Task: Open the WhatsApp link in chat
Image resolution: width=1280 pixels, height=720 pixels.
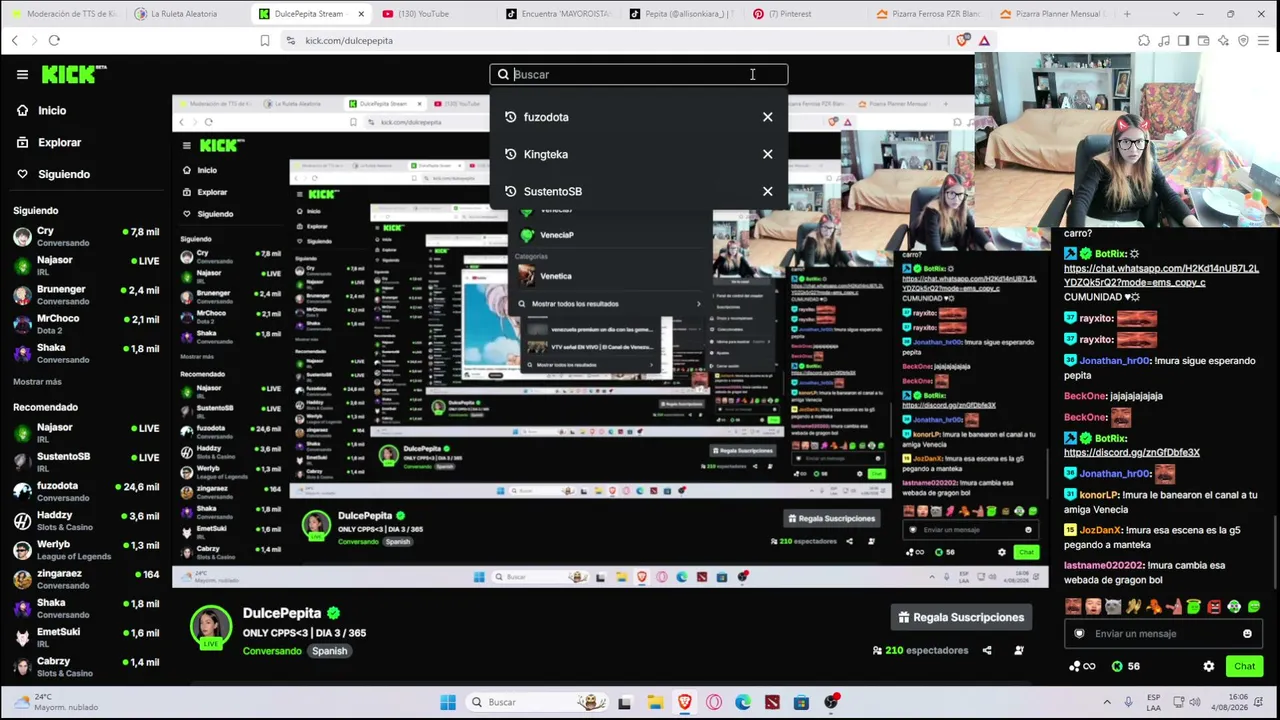Action: (1161, 275)
